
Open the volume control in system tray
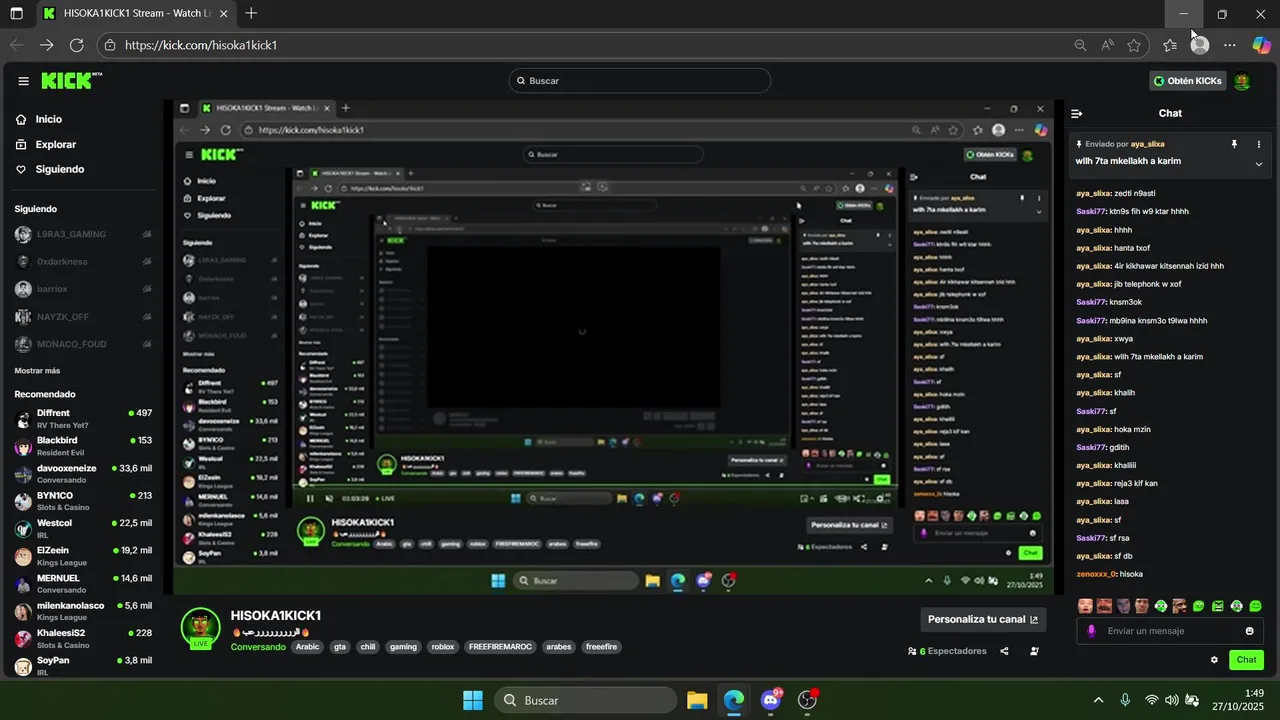tap(1172, 700)
